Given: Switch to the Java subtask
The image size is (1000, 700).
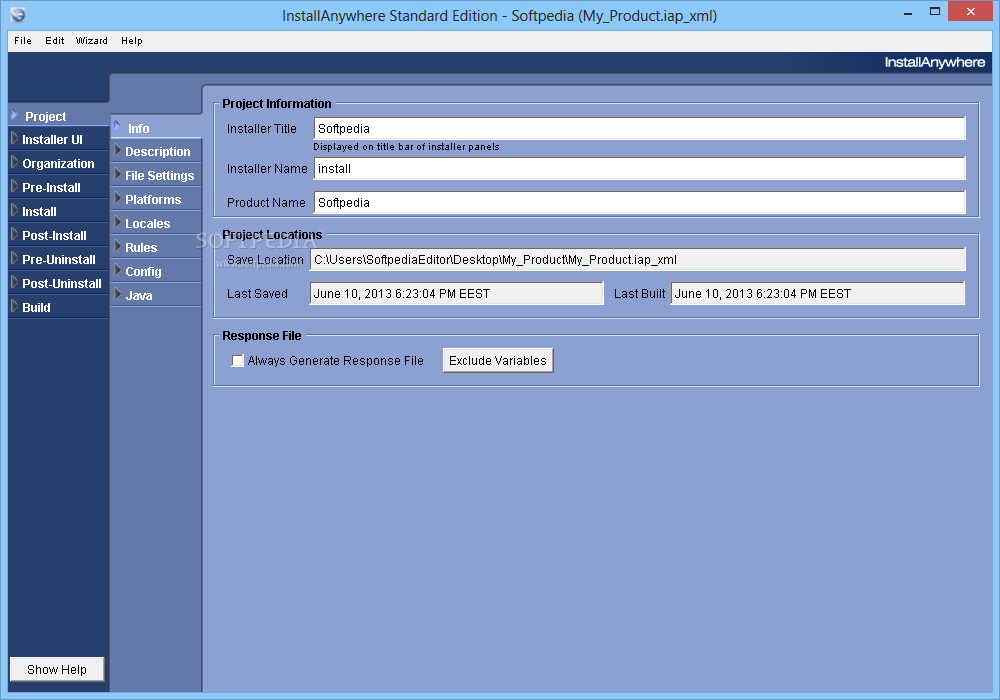Looking at the screenshot, I should tap(156, 296).
